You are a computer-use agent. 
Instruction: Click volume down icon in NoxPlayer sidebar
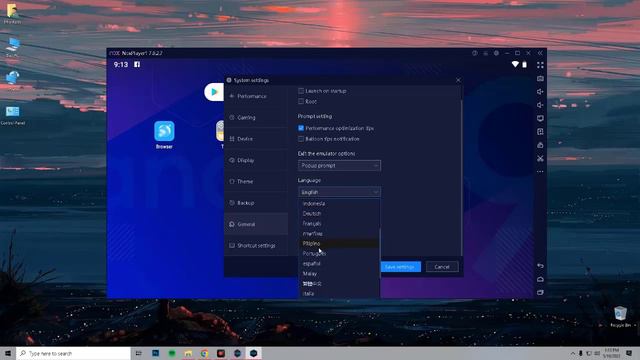tap(540, 105)
